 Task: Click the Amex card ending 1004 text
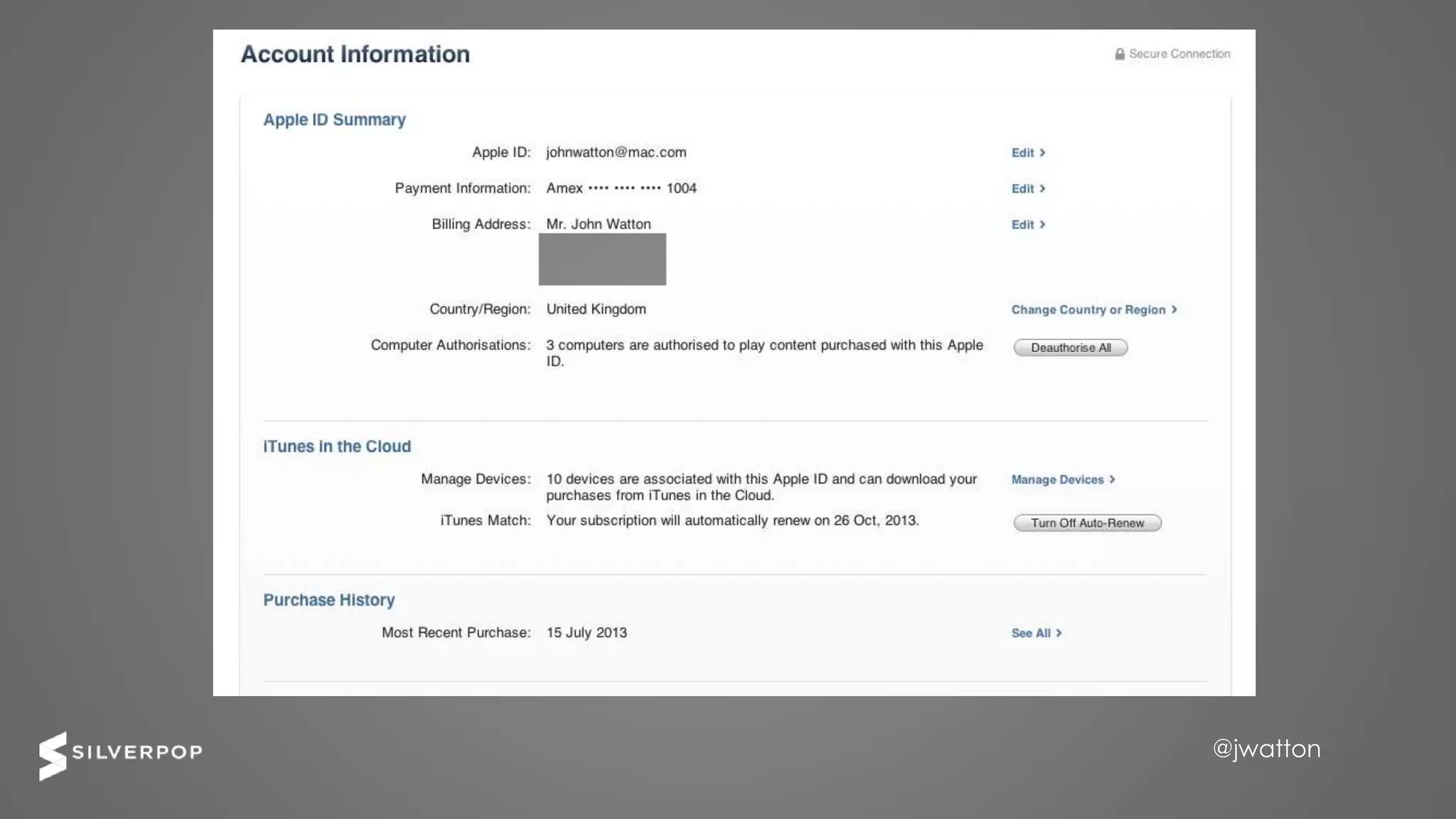coord(621,188)
